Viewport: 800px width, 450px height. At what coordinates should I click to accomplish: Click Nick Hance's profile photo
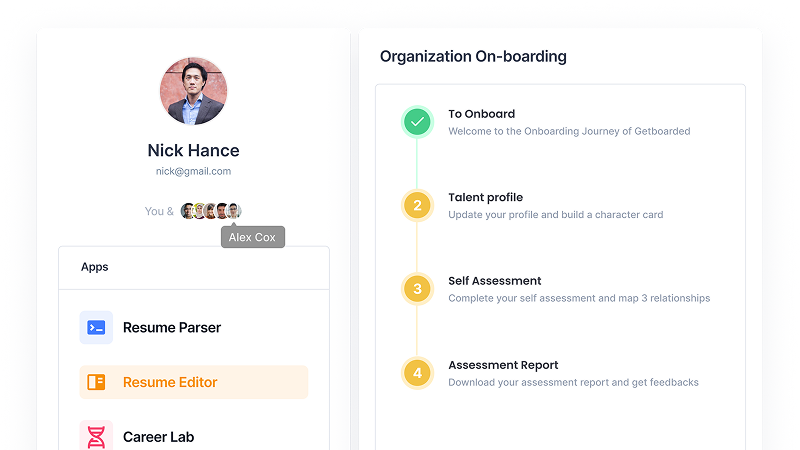[193, 91]
